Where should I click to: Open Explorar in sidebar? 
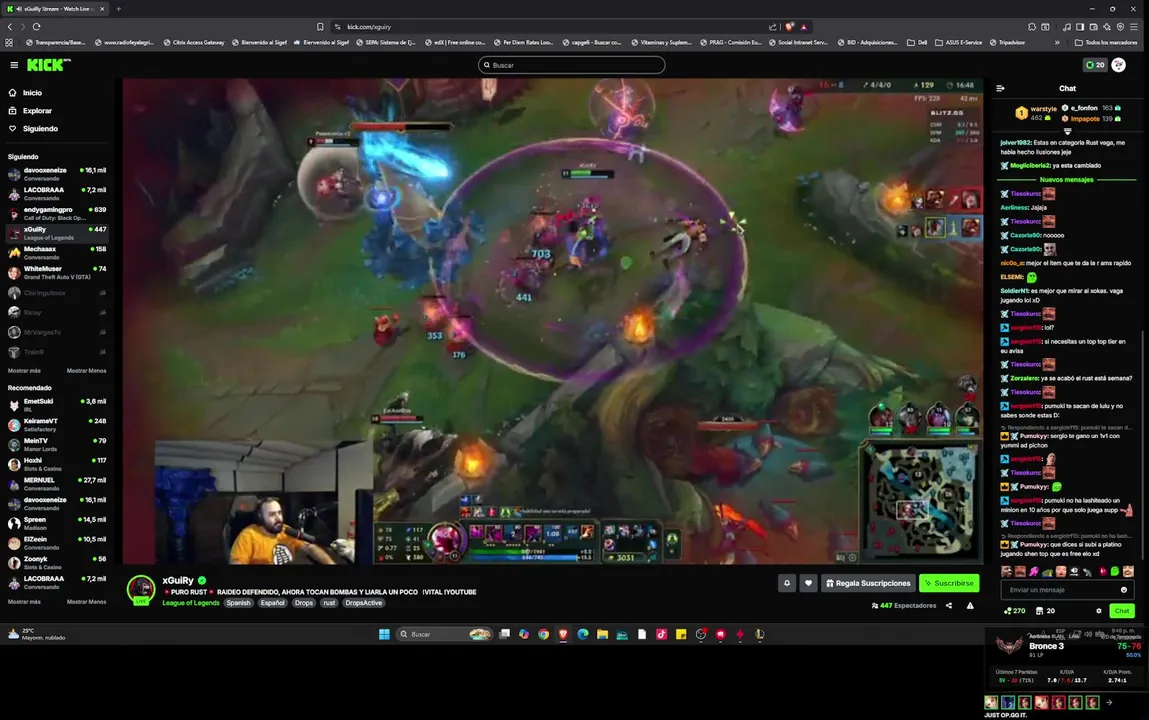[37, 111]
